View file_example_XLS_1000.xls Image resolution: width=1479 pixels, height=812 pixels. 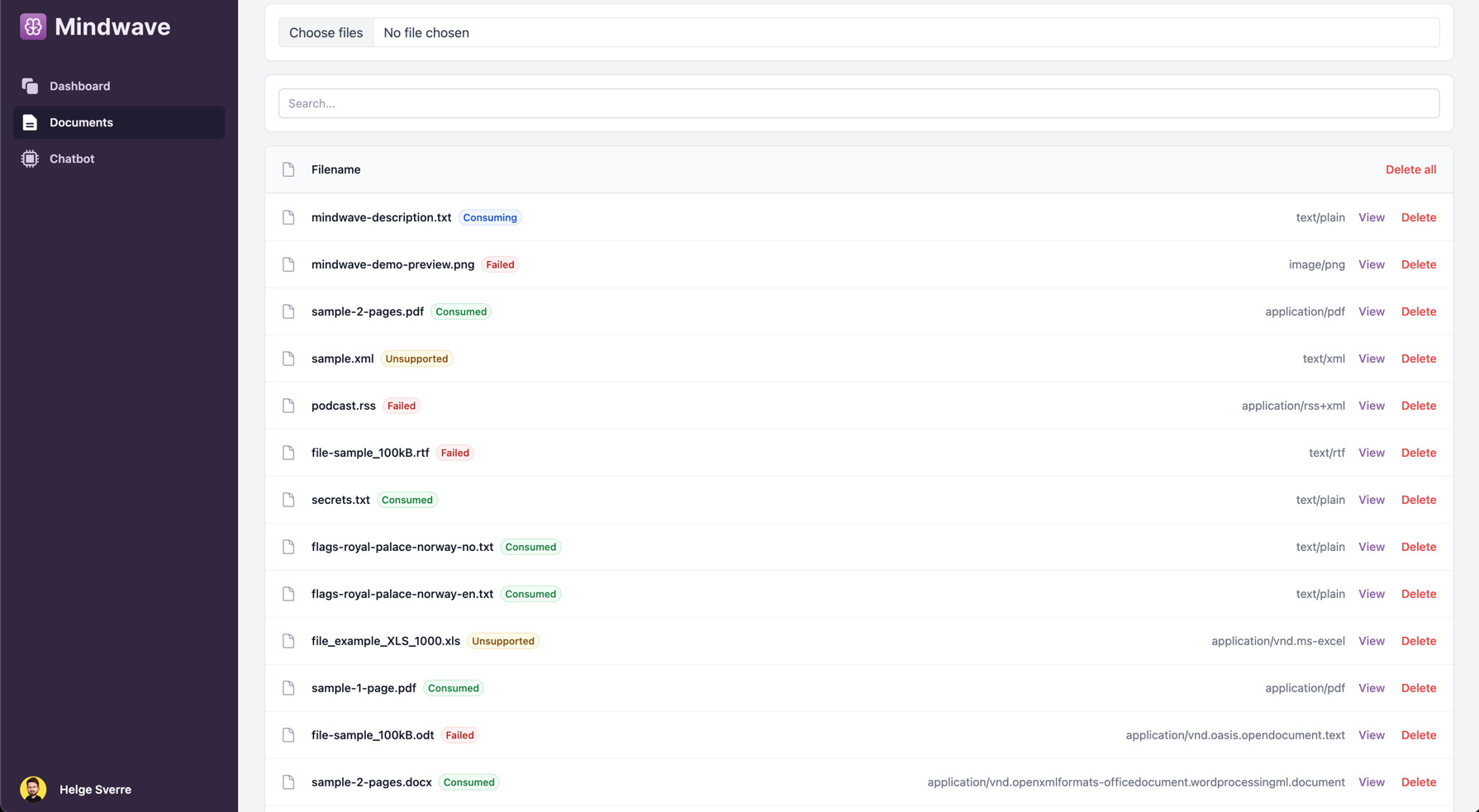[1371, 641]
